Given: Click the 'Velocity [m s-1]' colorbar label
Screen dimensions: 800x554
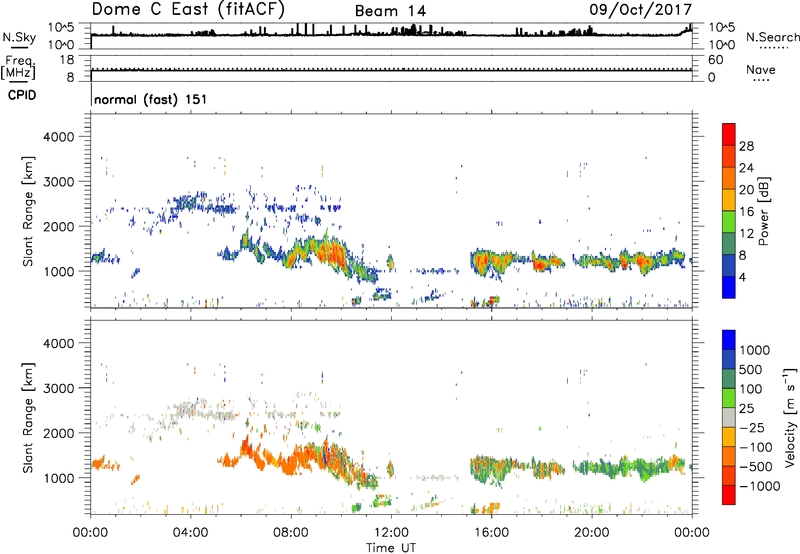Looking at the screenshot, I should (x=790, y=417).
